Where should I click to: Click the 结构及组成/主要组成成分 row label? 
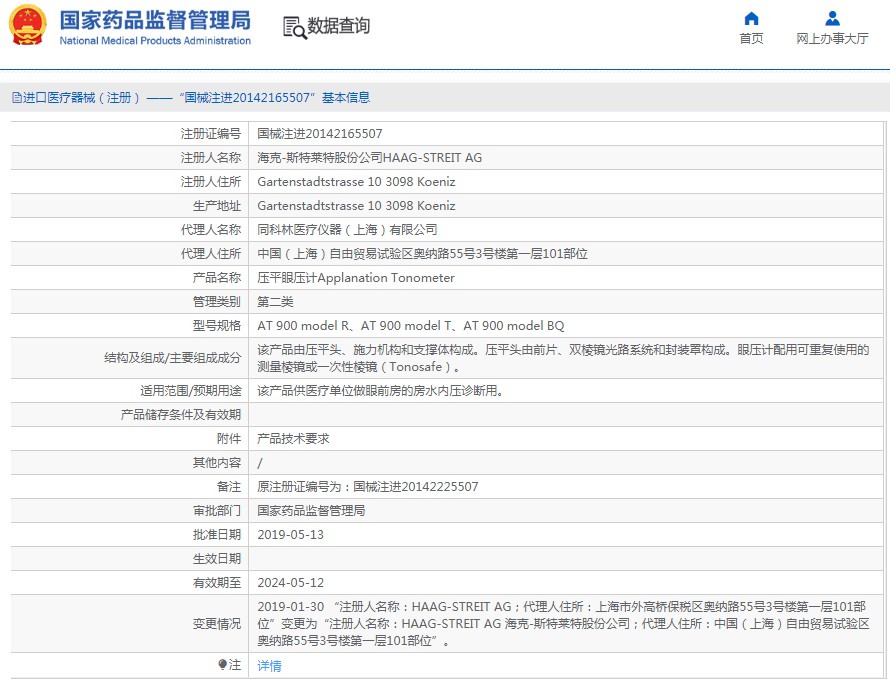click(x=173, y=358)
